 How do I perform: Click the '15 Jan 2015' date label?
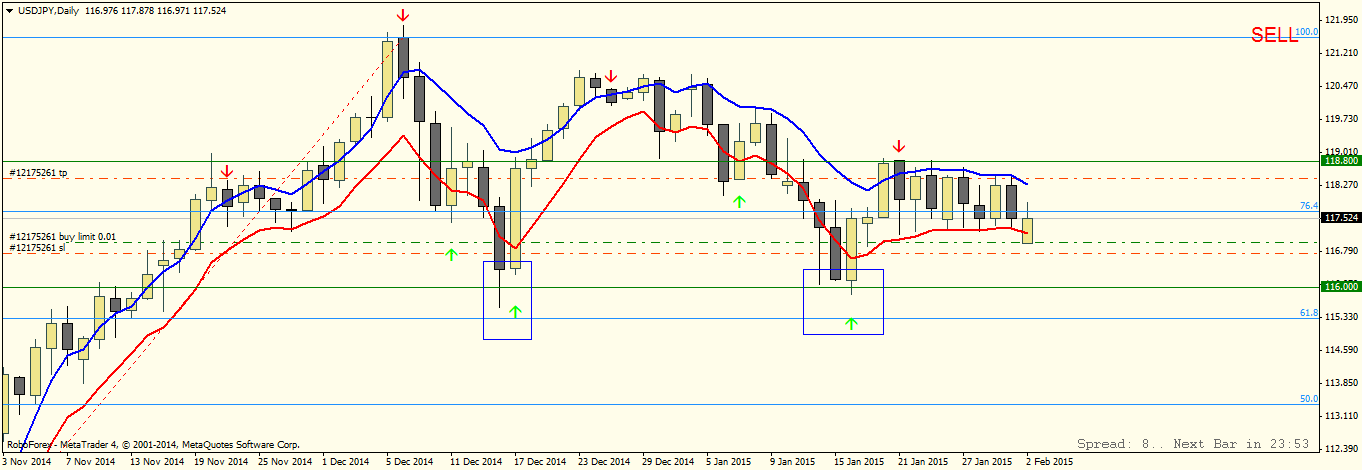[x=859, y=462]
